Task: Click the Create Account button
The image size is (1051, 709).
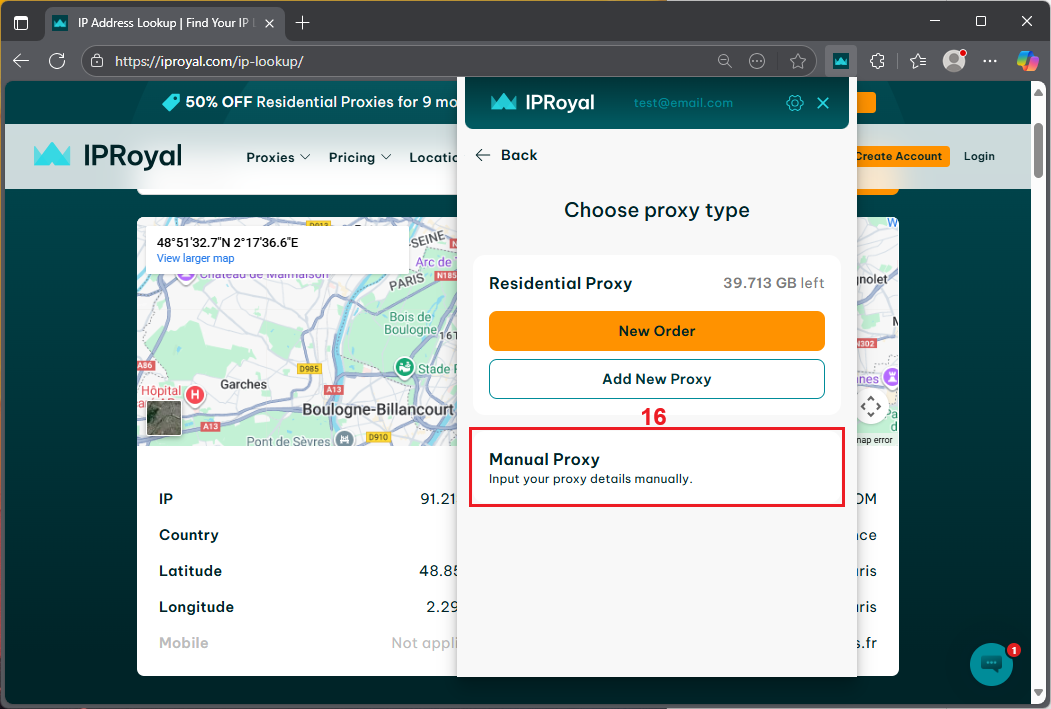Action: tap(902, 156)
